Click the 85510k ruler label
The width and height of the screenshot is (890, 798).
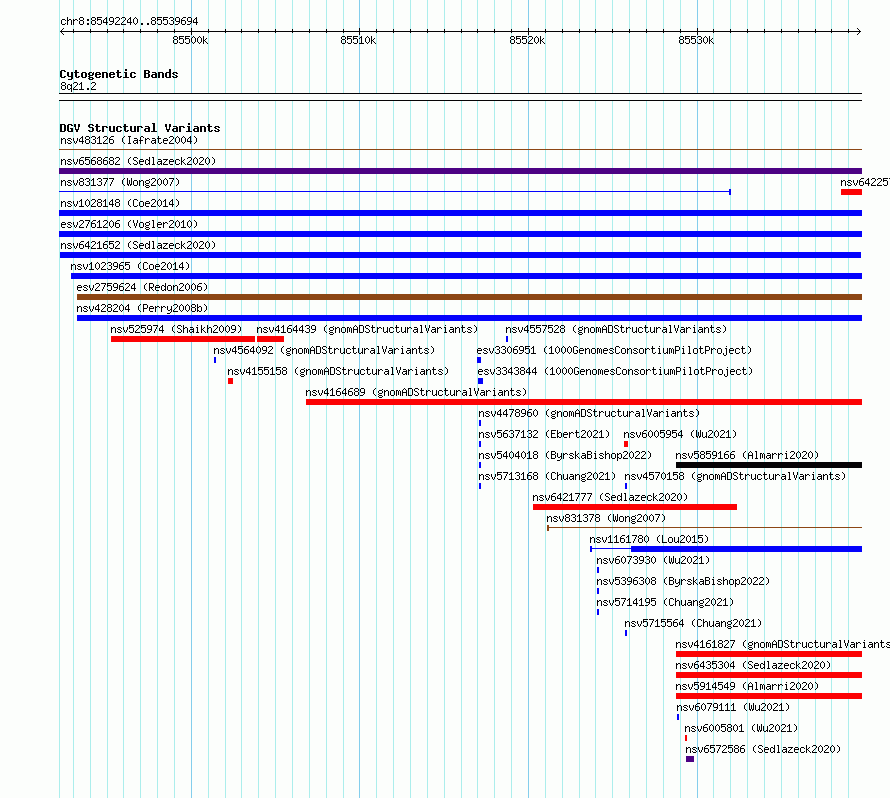[358, 40]
